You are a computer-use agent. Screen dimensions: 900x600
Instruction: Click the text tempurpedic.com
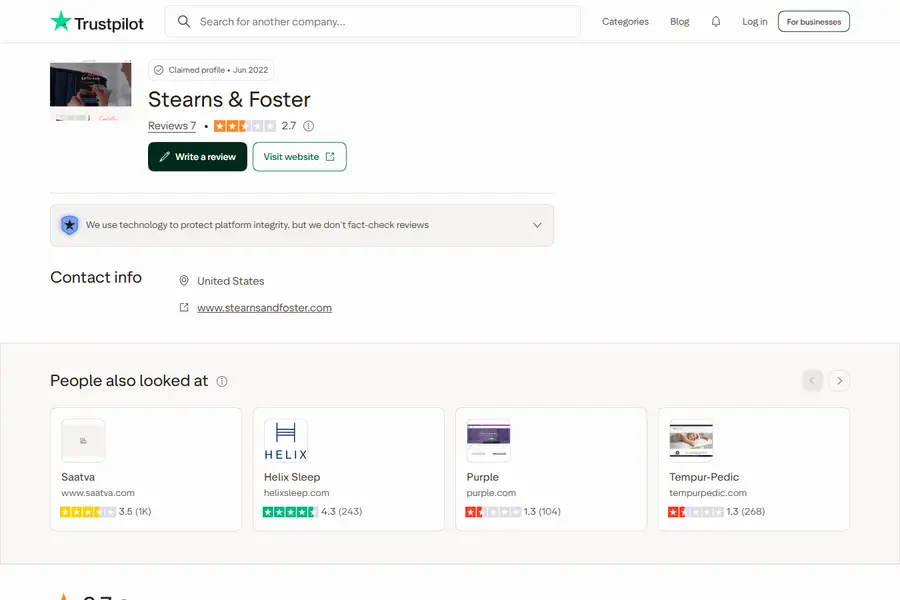click(708, 493)
